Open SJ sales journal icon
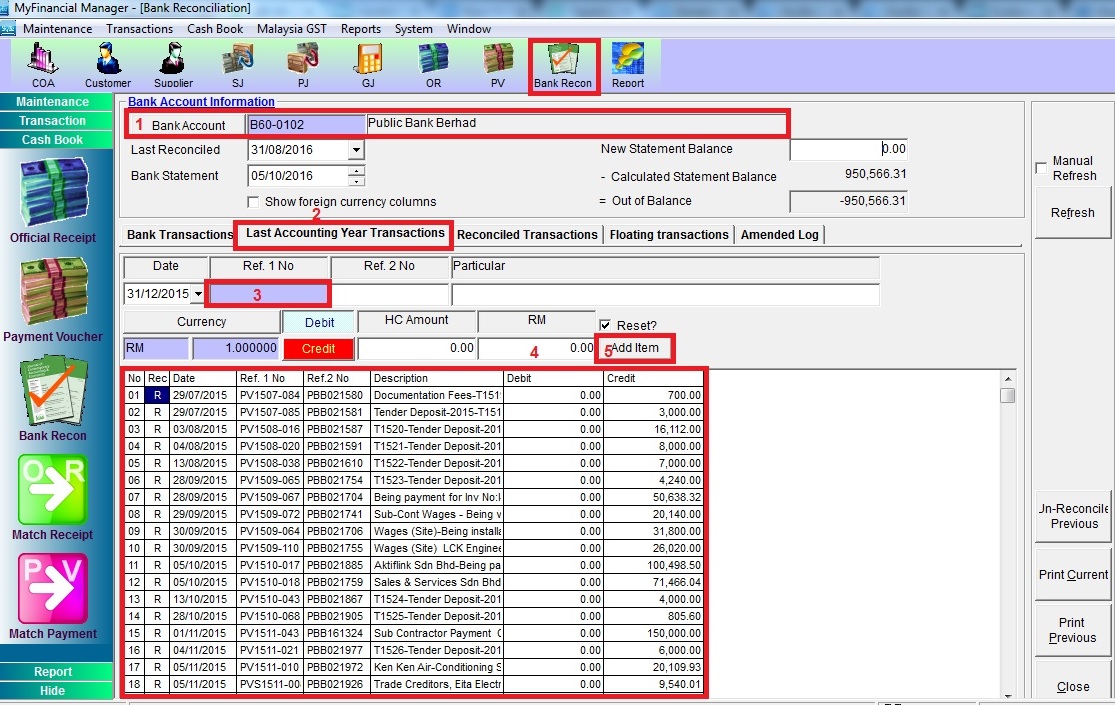 pyautogui.click(x=238, y=65)
